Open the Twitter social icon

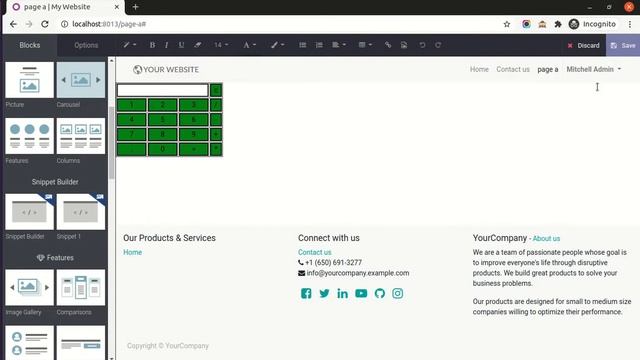(324, 293)
